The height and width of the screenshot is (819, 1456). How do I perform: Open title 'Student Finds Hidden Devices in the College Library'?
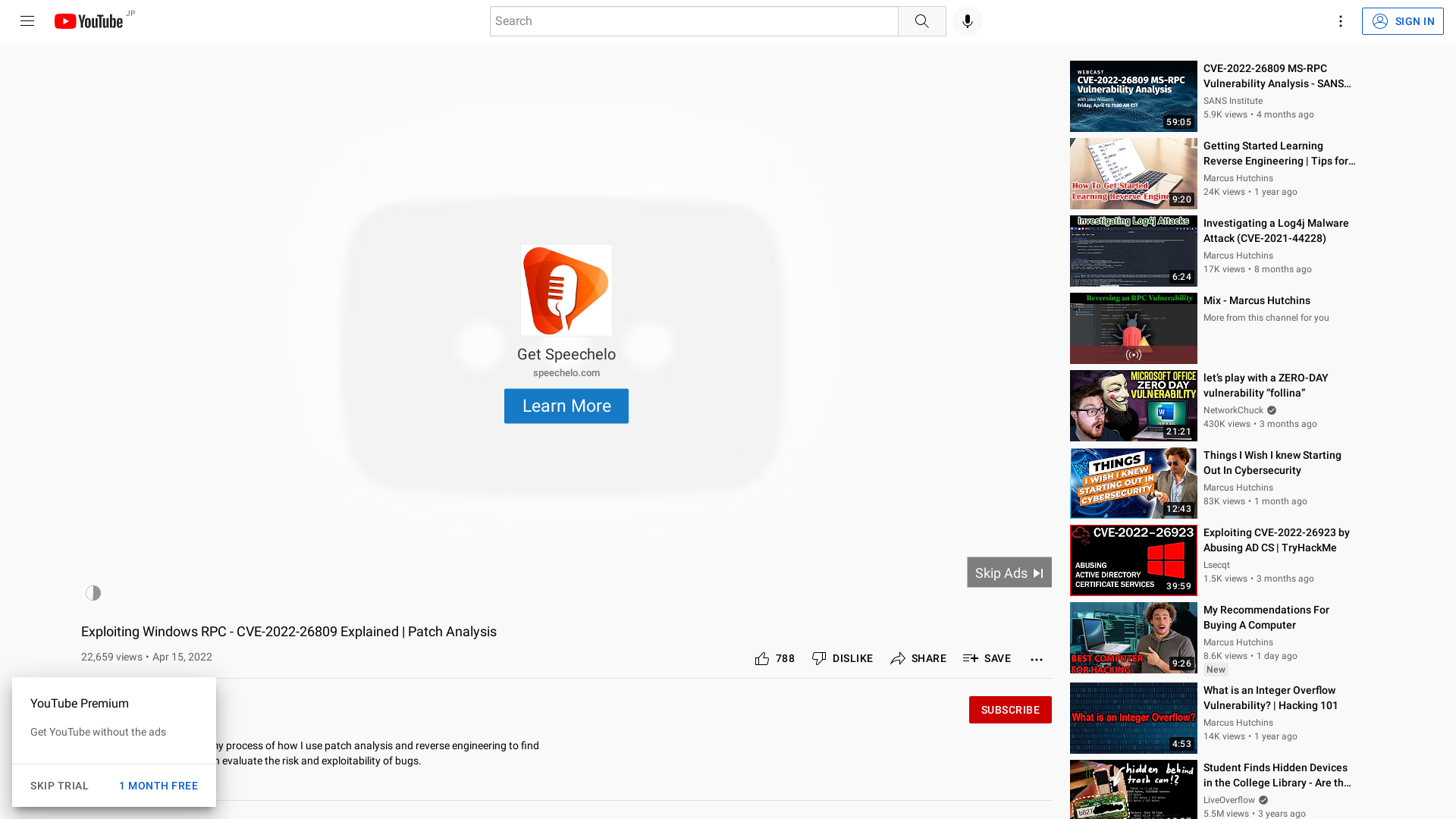point(1277,775)
